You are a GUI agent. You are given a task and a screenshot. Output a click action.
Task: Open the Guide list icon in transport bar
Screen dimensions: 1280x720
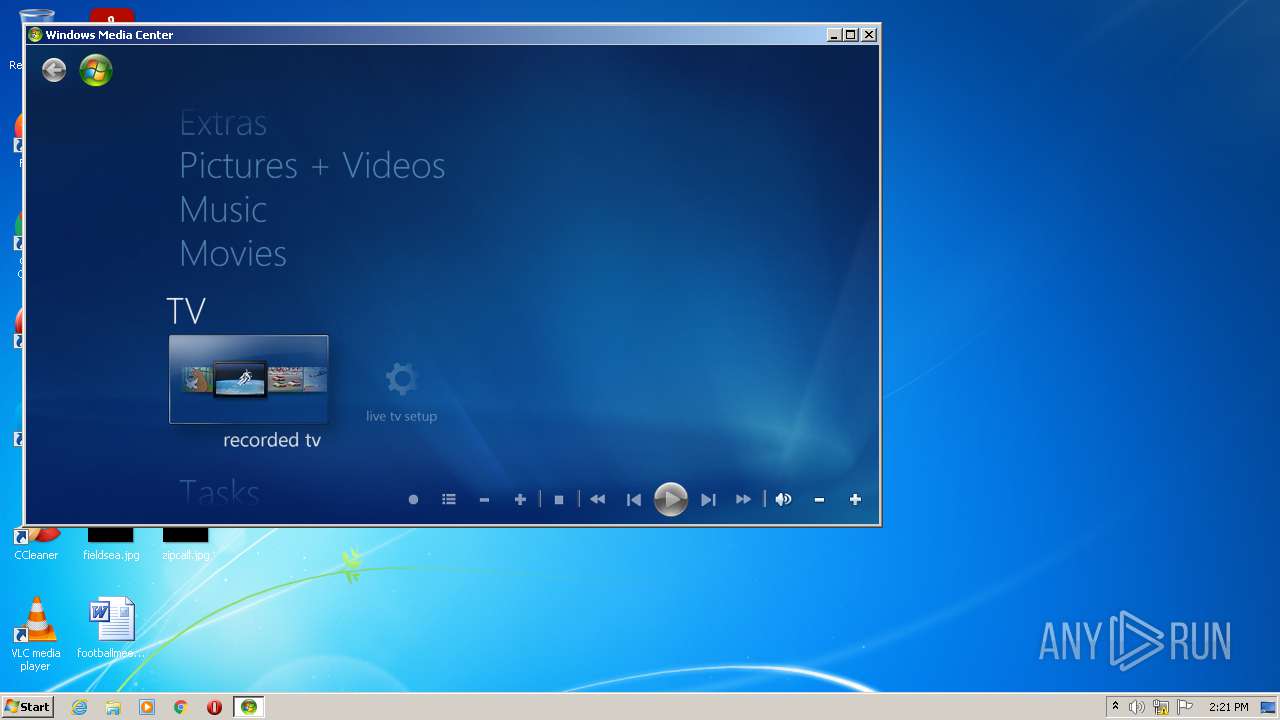tap(449, 500)
